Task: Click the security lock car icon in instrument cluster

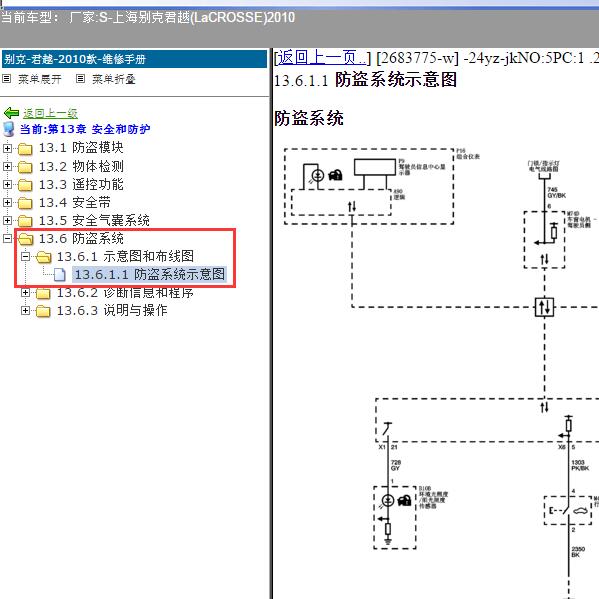Action: [x=335, y=175]
